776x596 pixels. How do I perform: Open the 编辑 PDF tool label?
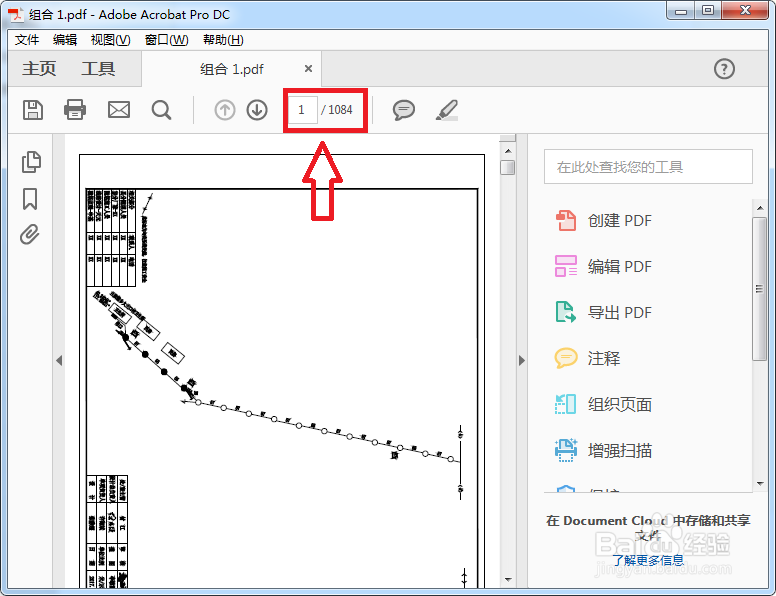[x=620, y=266]
